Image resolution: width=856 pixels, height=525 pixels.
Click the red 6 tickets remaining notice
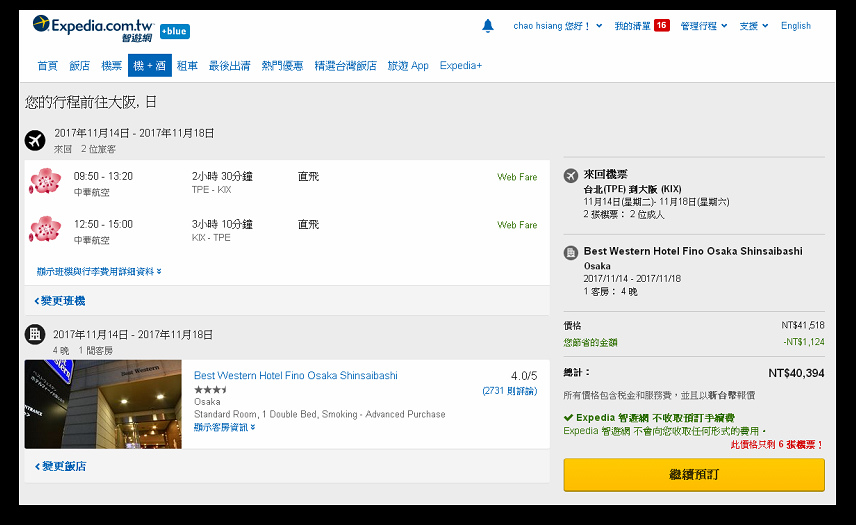click(x=777, y=445)
